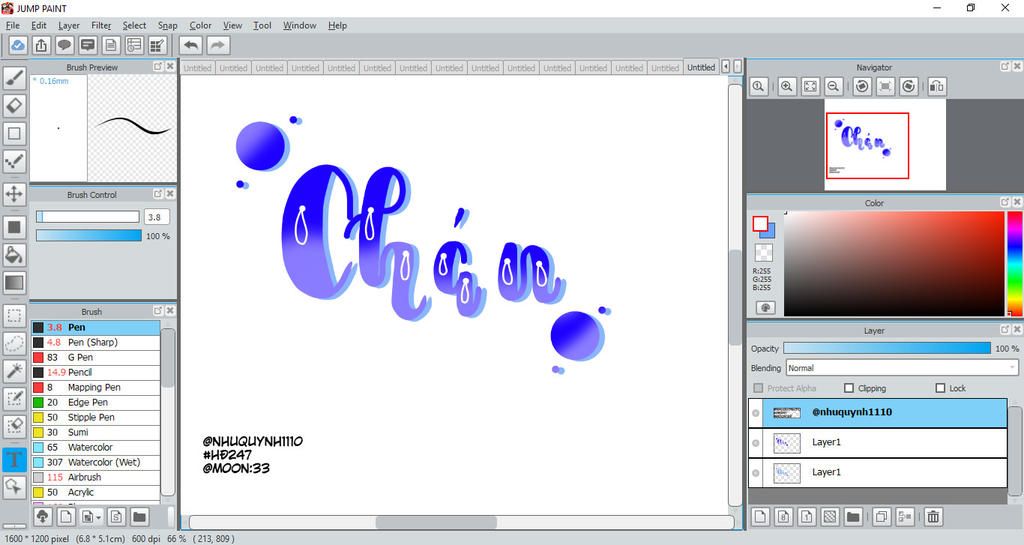
Task: Open the Blending mode Normal dropdown
Action: (x=902, y=368)
